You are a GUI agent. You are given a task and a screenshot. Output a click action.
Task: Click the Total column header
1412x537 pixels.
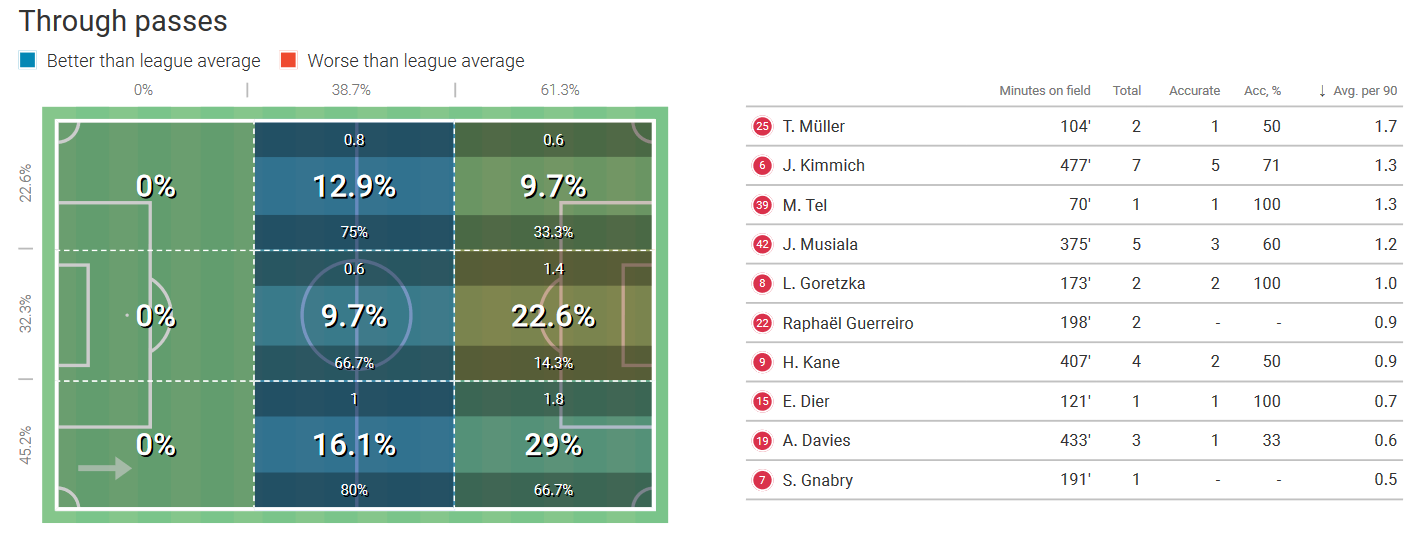click(x=1126, y=91)
